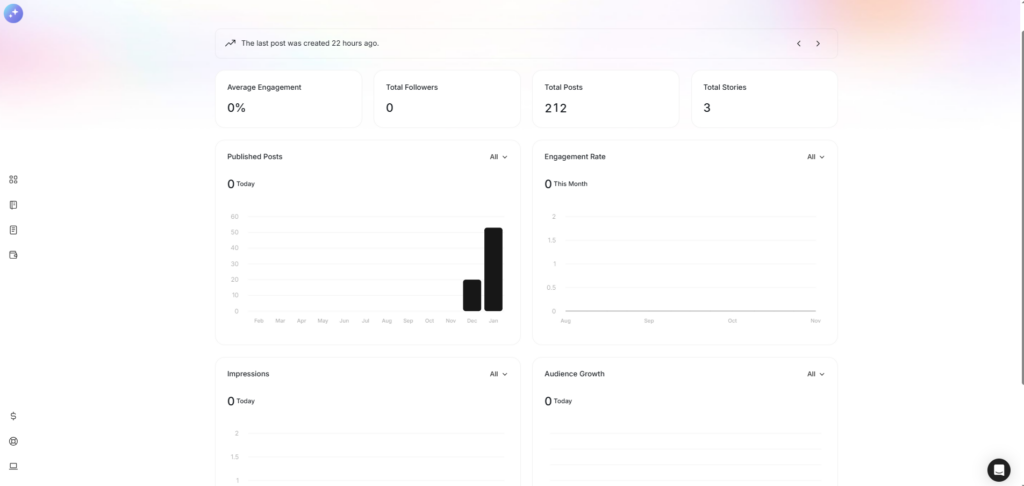Expand the Engagement Rate 'All' filter dropdown
The width and height of the screenshot is (1024, 486).
click(x=815, y=157)
